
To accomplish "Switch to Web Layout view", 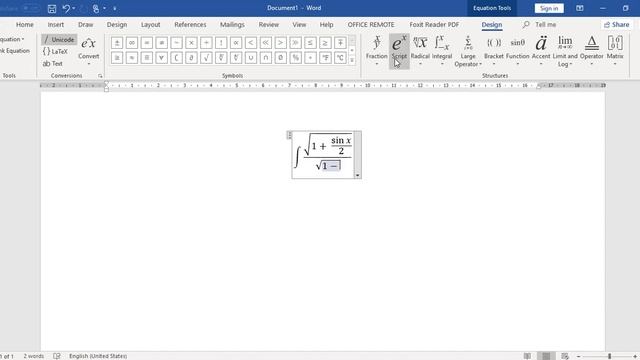I will click(565, 356).
